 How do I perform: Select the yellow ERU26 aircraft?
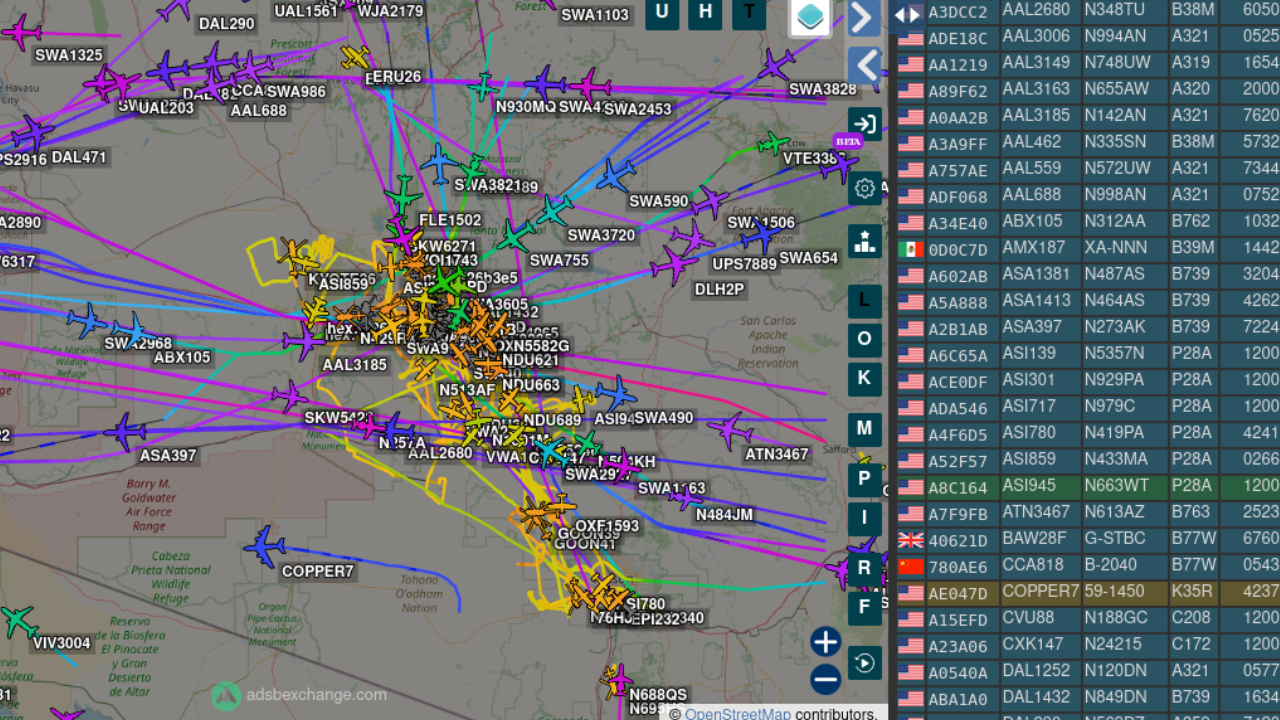355,57
